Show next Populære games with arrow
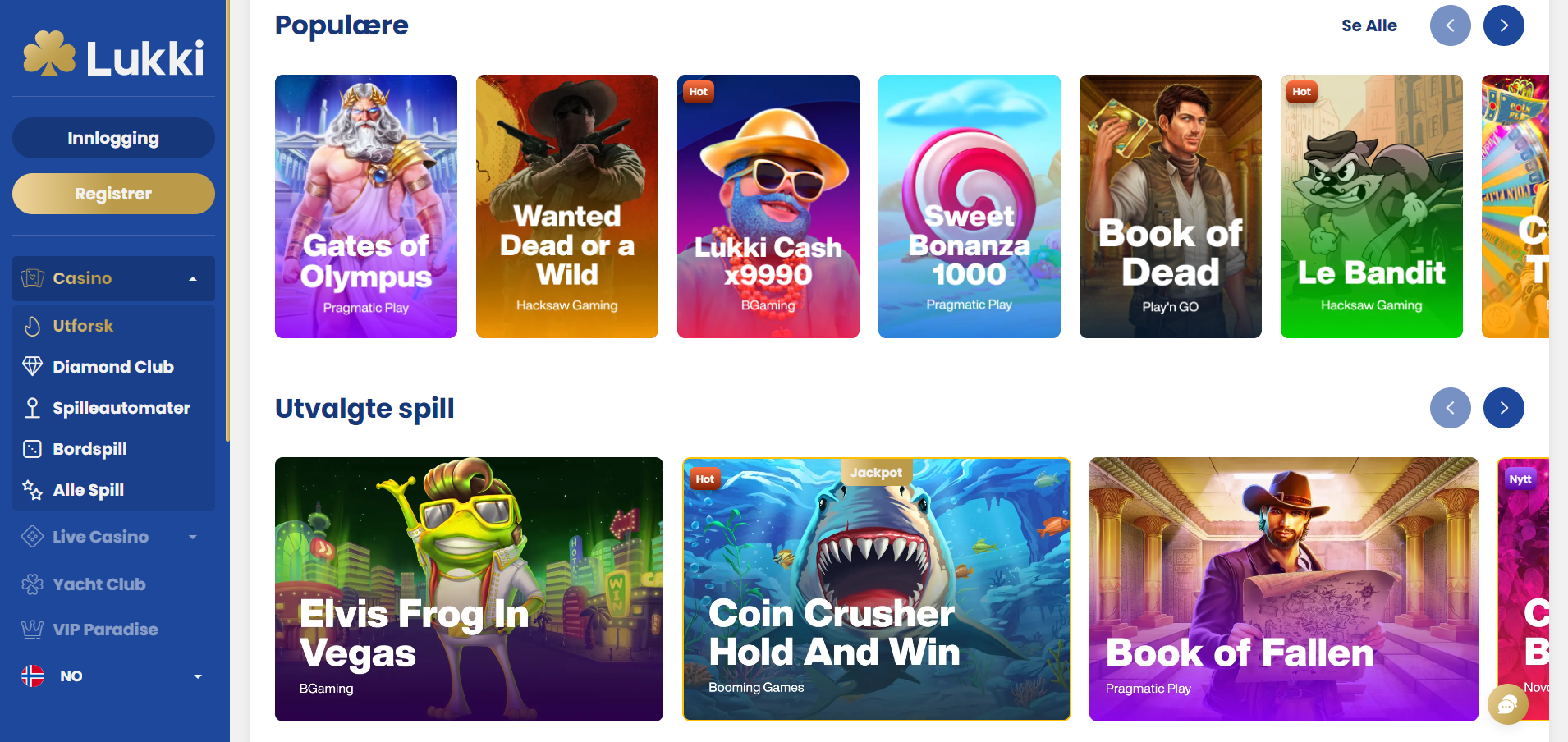The height and width of the screenshot is (742, 1568). pos(1503,25)
